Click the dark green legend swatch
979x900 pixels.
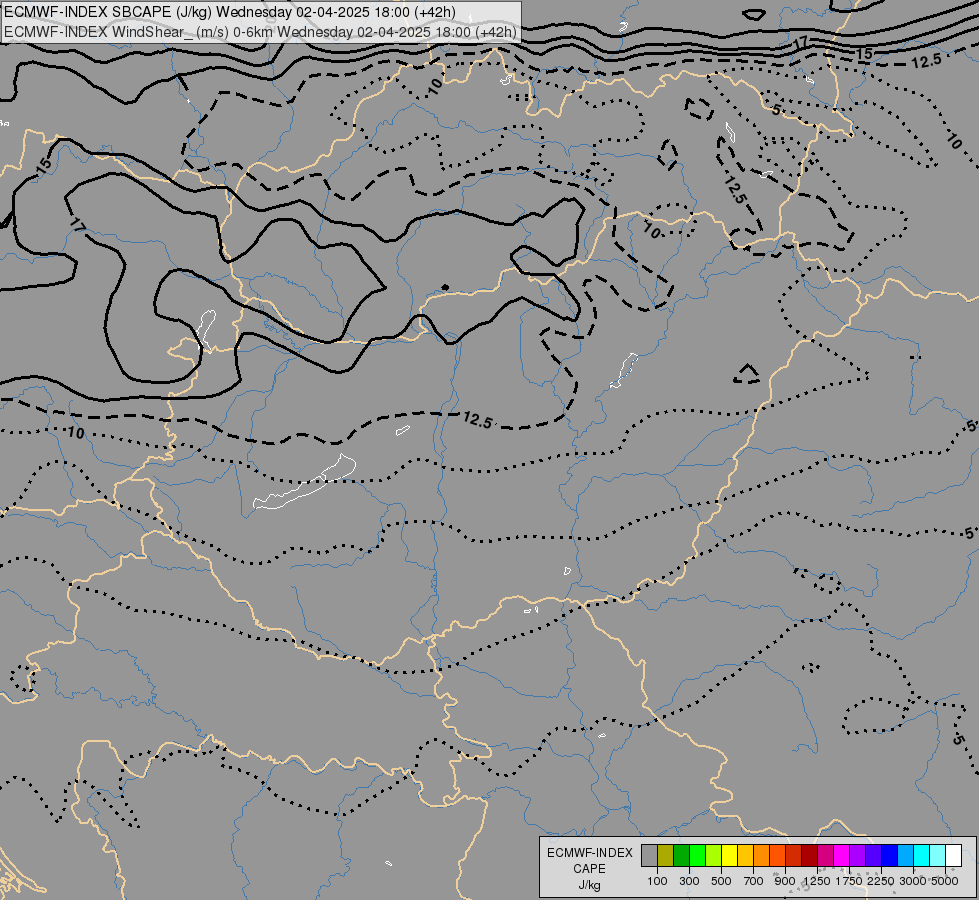click(x=681, y=855)
